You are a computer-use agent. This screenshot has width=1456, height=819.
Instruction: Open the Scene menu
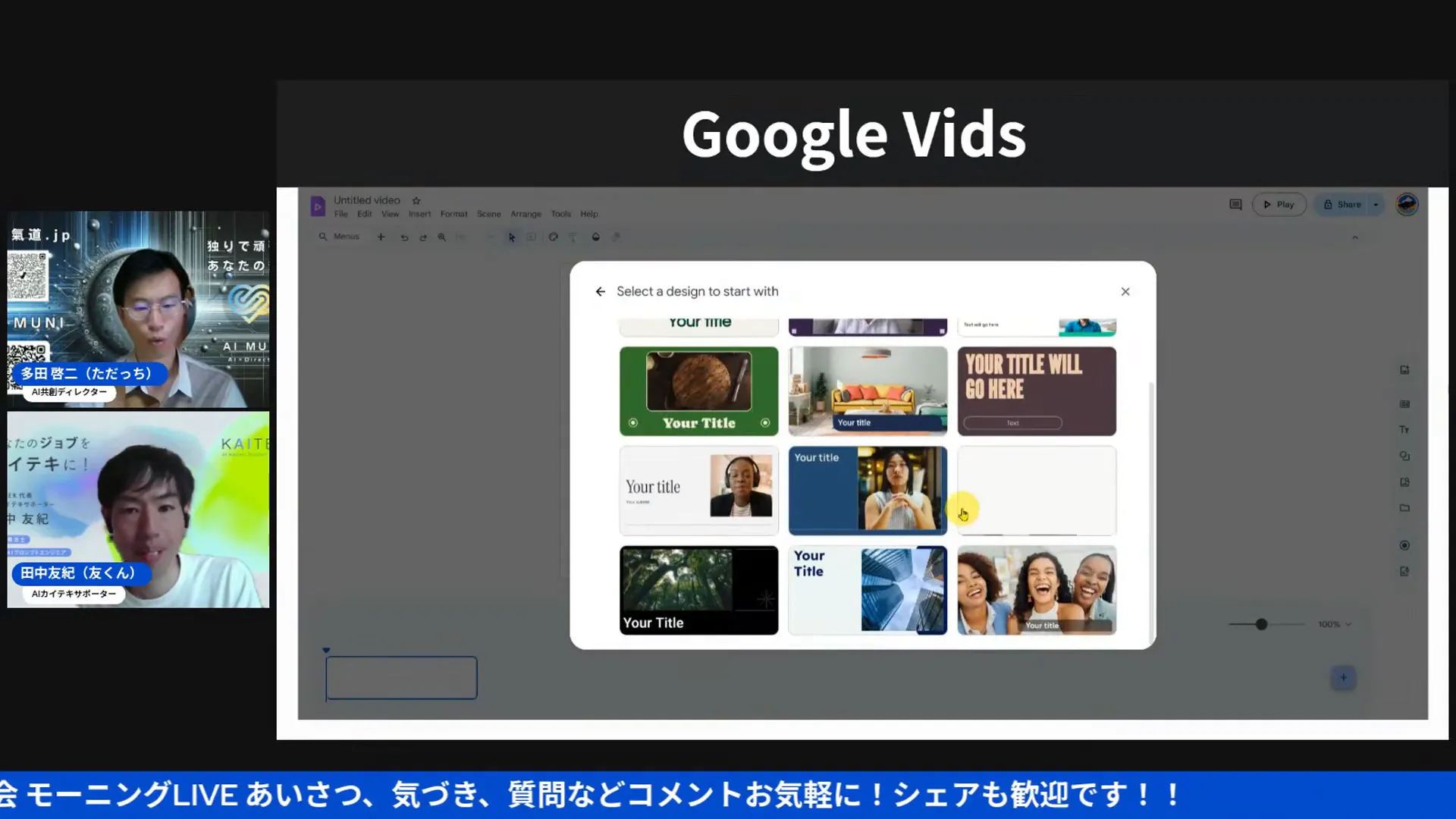pyautogui.click(x=489, y=214)
